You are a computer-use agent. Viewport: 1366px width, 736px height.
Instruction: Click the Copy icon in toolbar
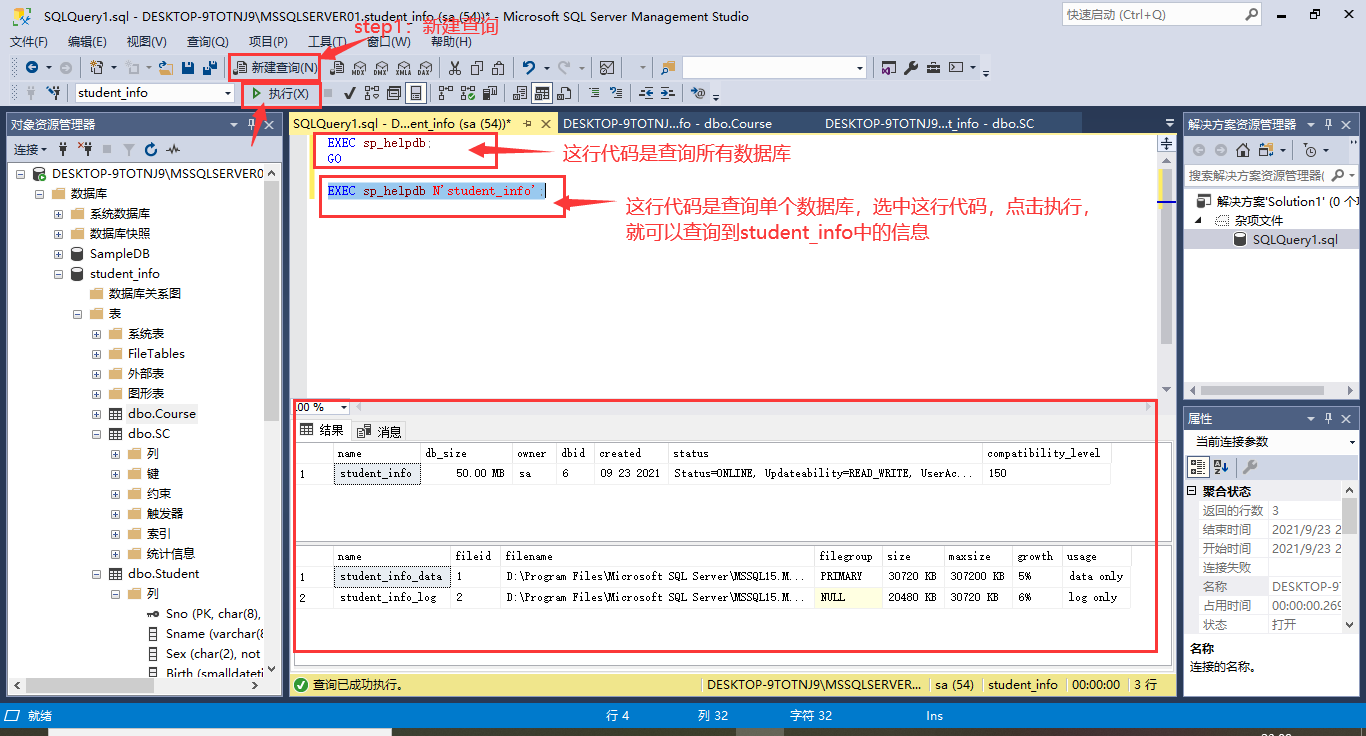pyautogui.click(x=477, y=68)
